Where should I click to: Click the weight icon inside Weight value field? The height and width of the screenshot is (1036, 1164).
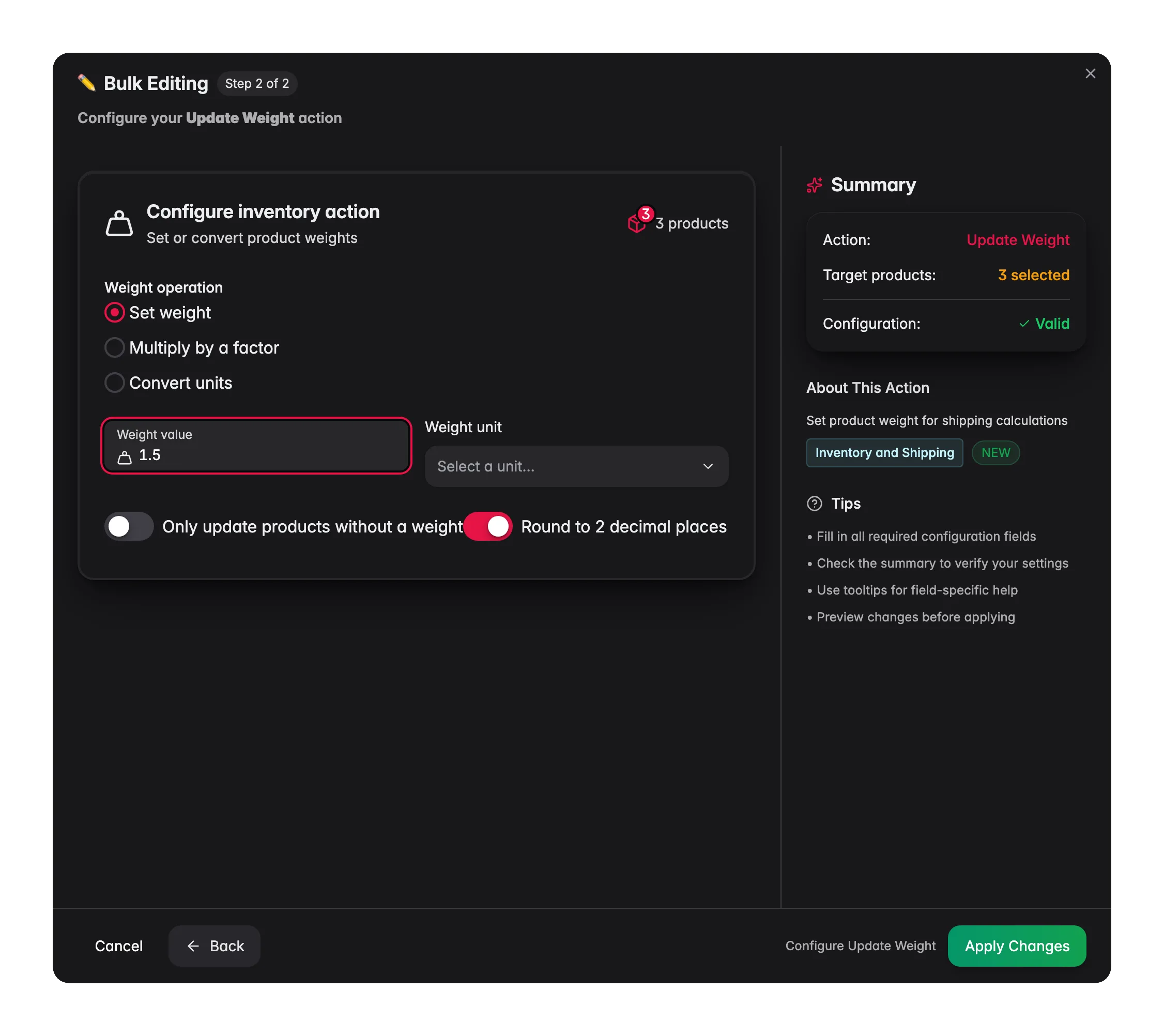tap(125, 458)
